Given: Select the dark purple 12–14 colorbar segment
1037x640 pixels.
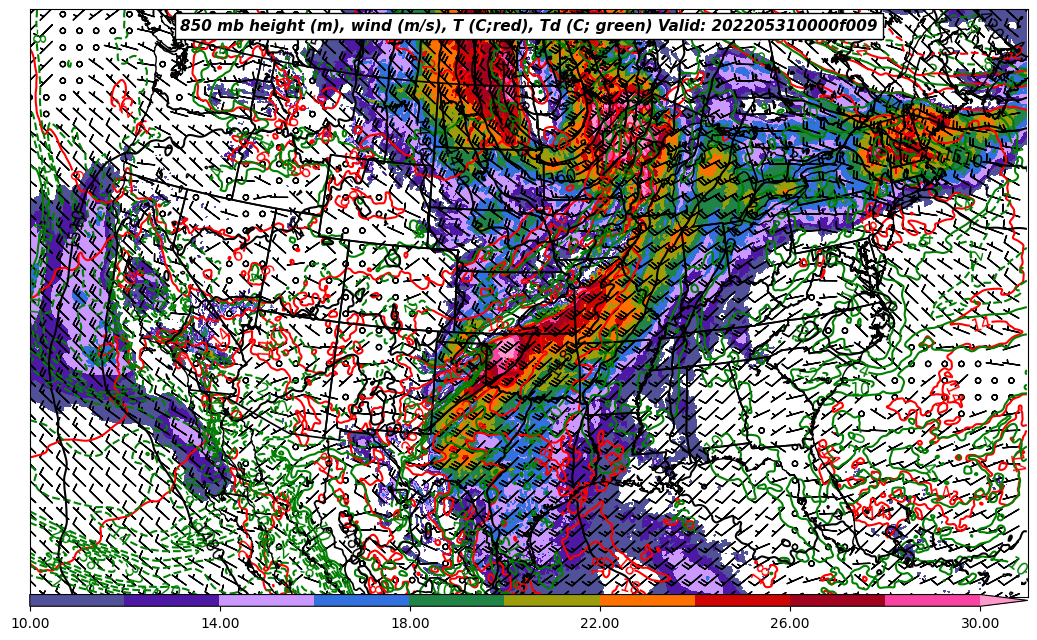Looking at the screenshot, I should (172, 601).
